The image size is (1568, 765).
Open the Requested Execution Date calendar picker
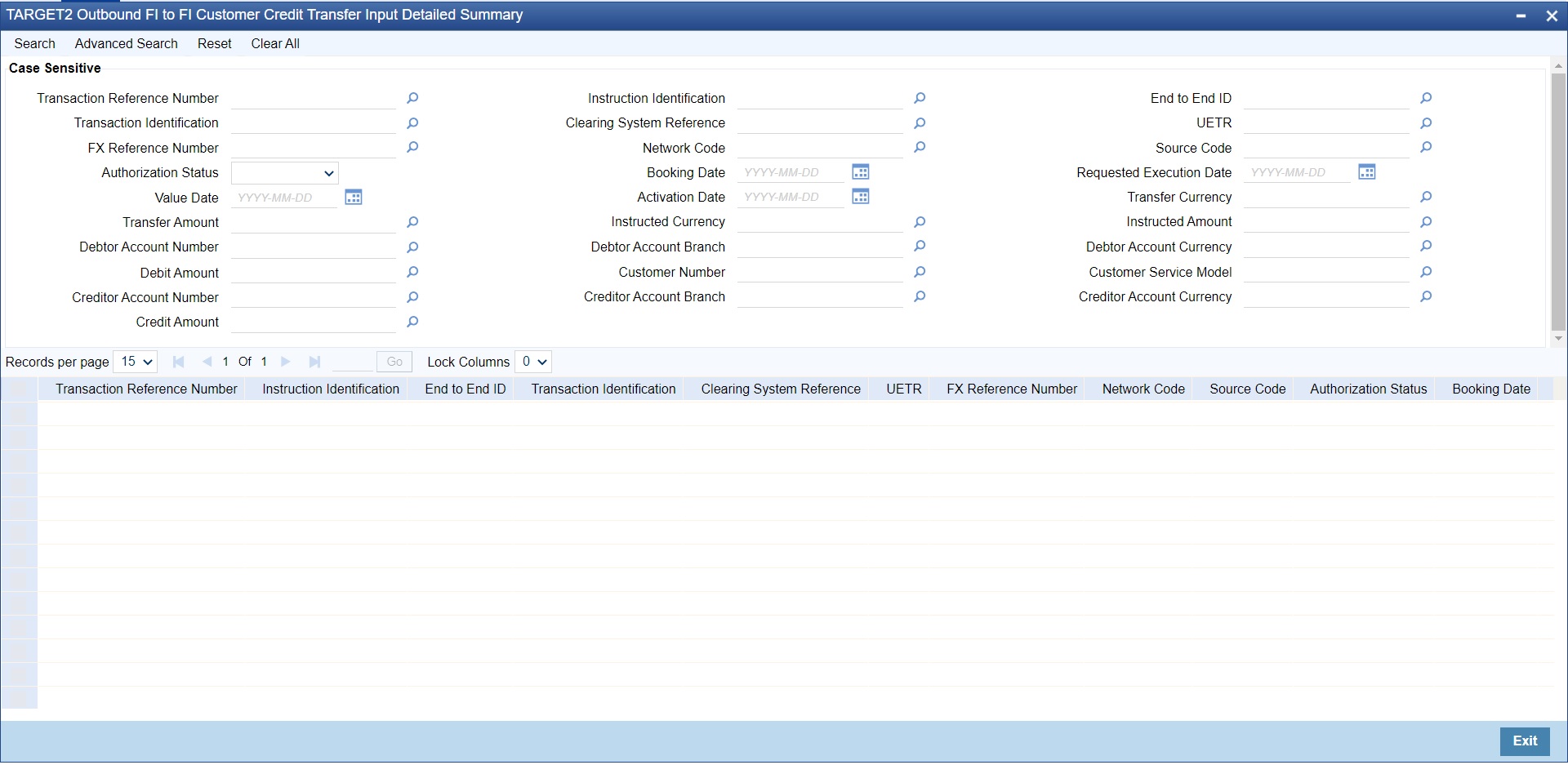tap(1367, 171)
